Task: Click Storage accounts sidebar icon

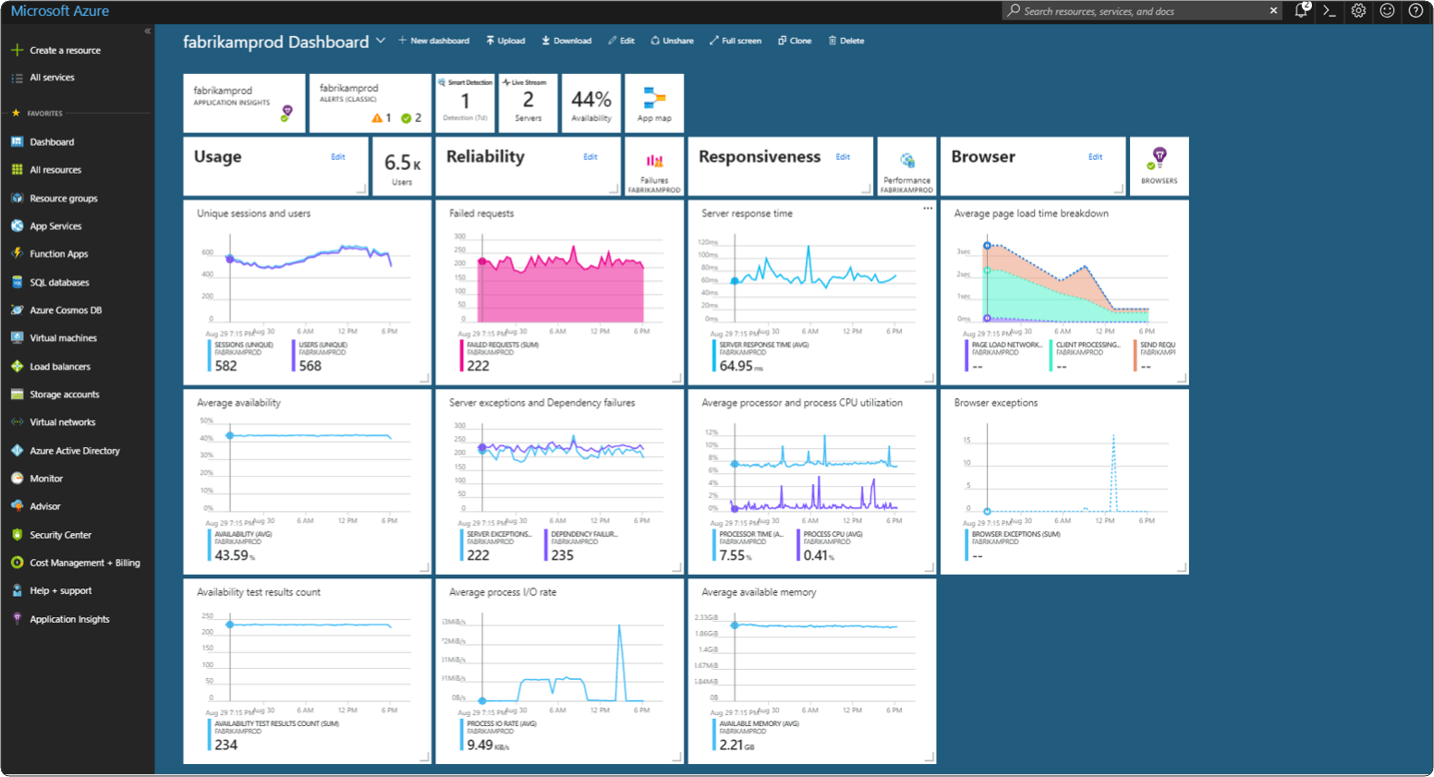Action: [16, 394]
